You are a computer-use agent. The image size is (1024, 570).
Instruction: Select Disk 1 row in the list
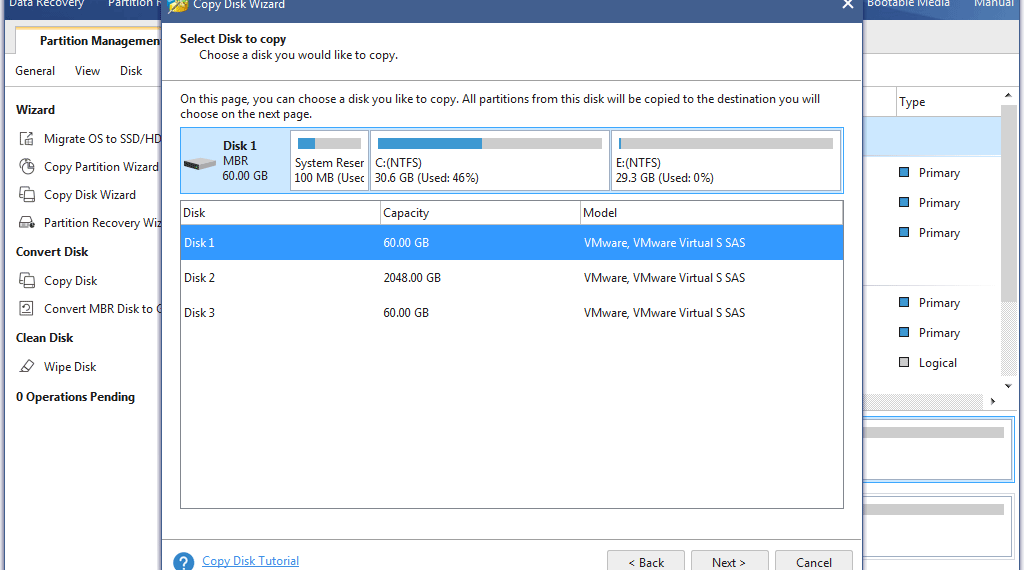point(512,243)
